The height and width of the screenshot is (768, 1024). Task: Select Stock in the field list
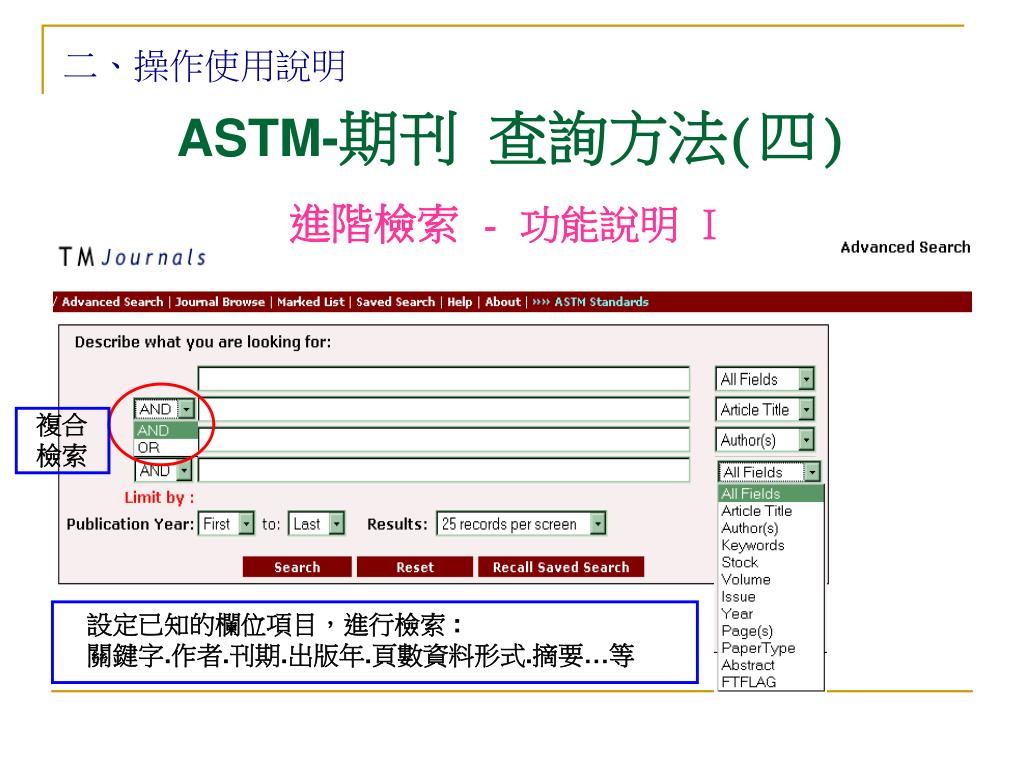pos(771,562)
